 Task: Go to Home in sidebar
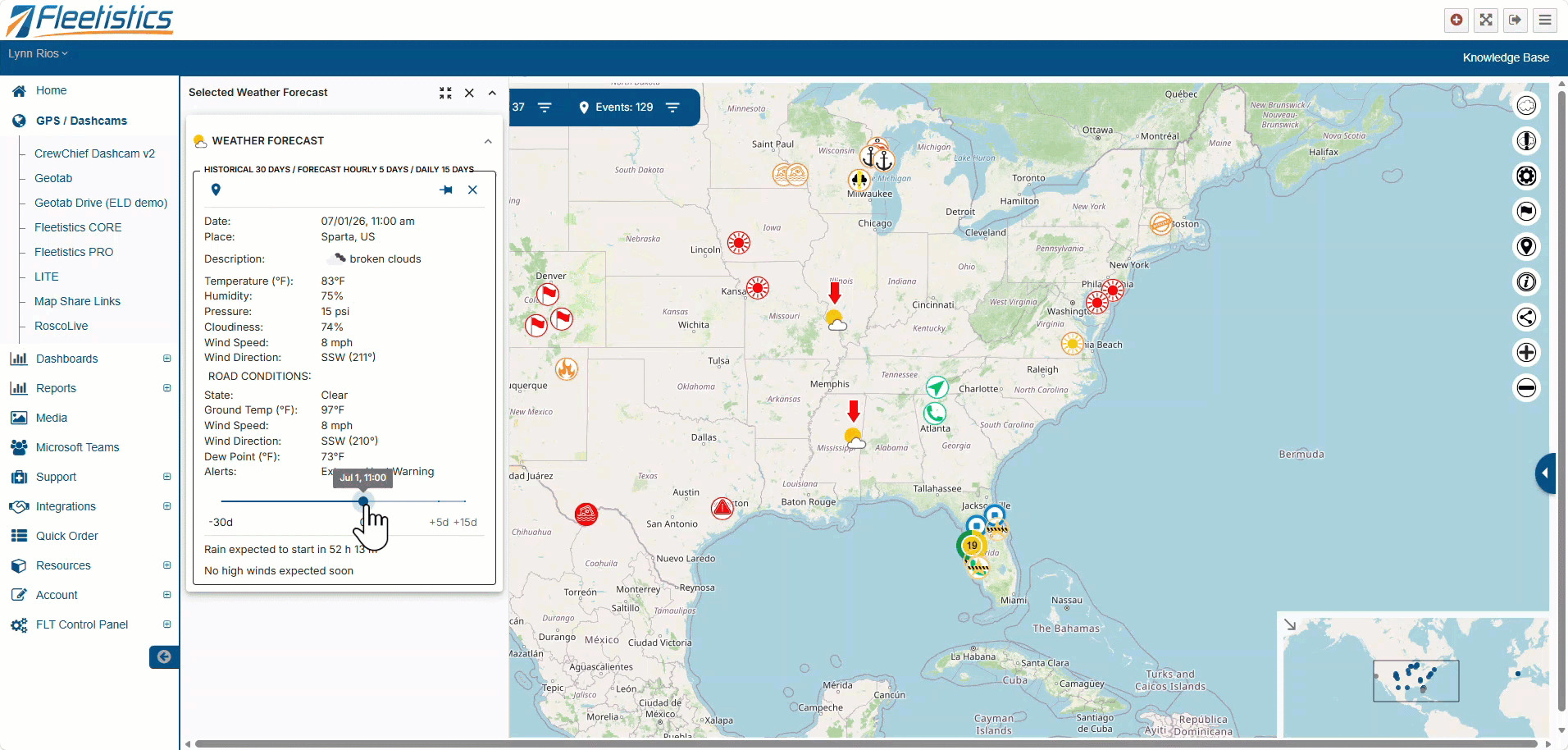(51, 91)
